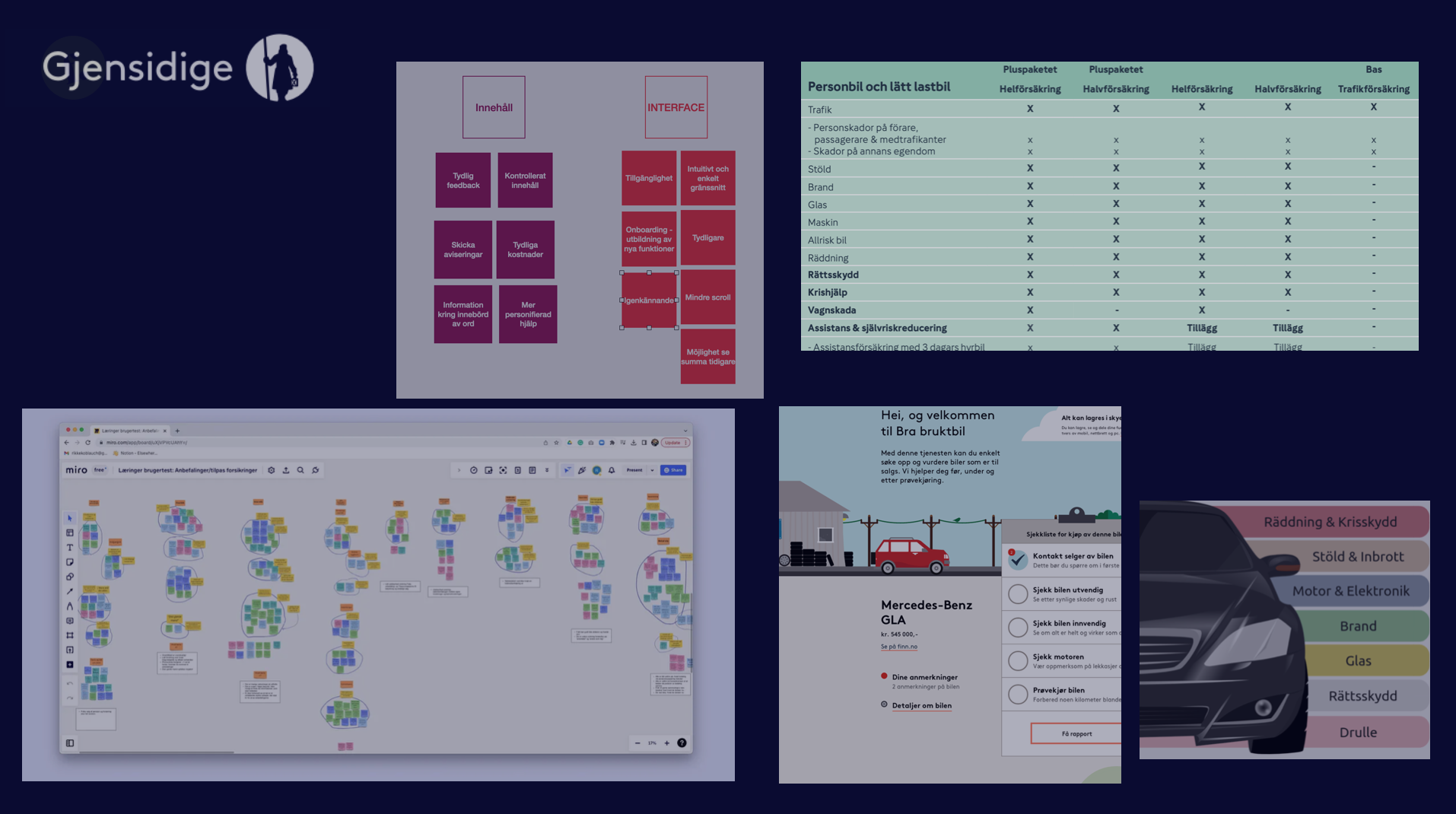Viewport: 1456px width, 814px height.
Task: Check off 'Sjekk bilen innvendig'
Action: point(1018,627)
